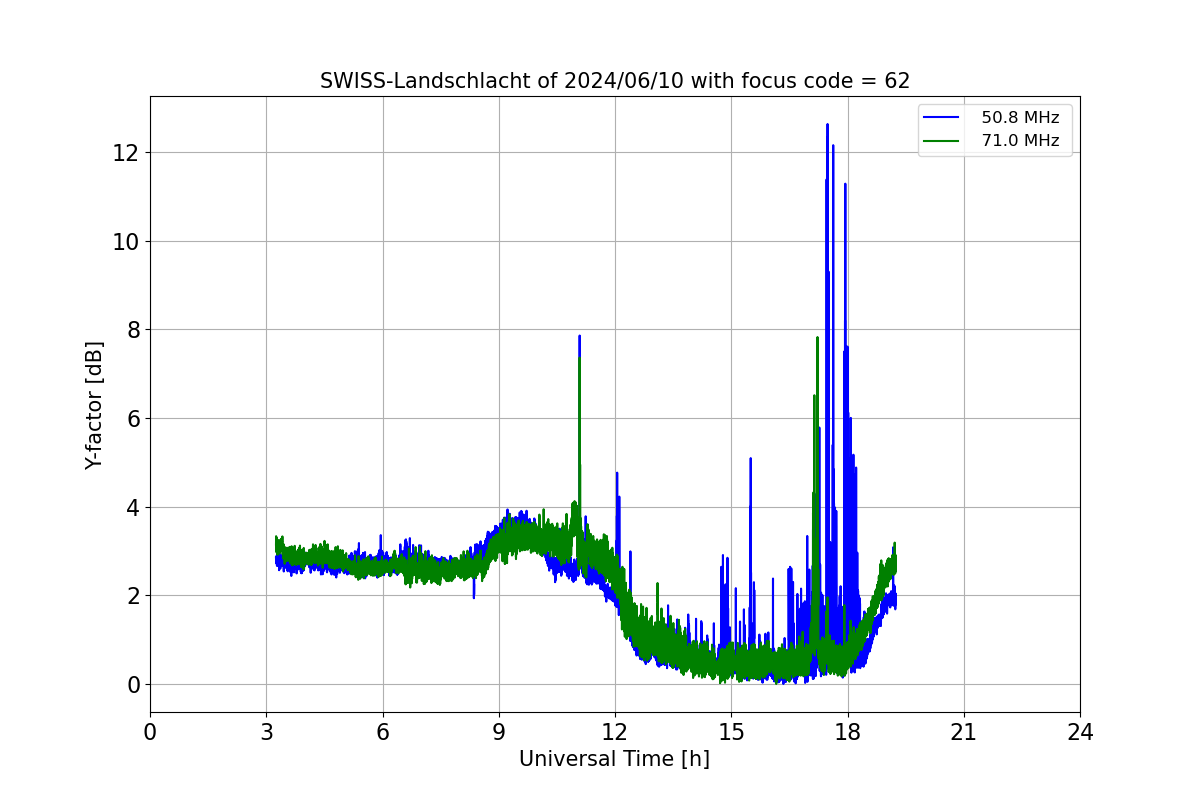Click y-axis tick label 2
This screenshot has width=1200, height=800.
(132, 596)
